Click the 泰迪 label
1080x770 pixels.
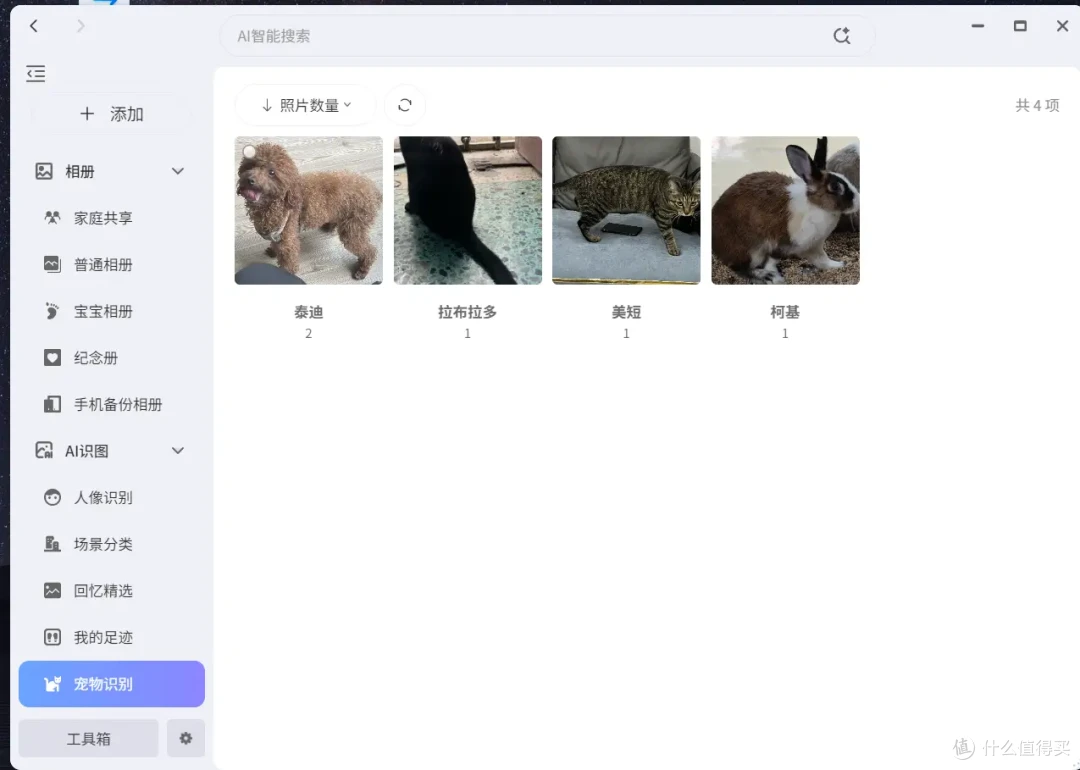pyautogui.click(x=309, y=313)
